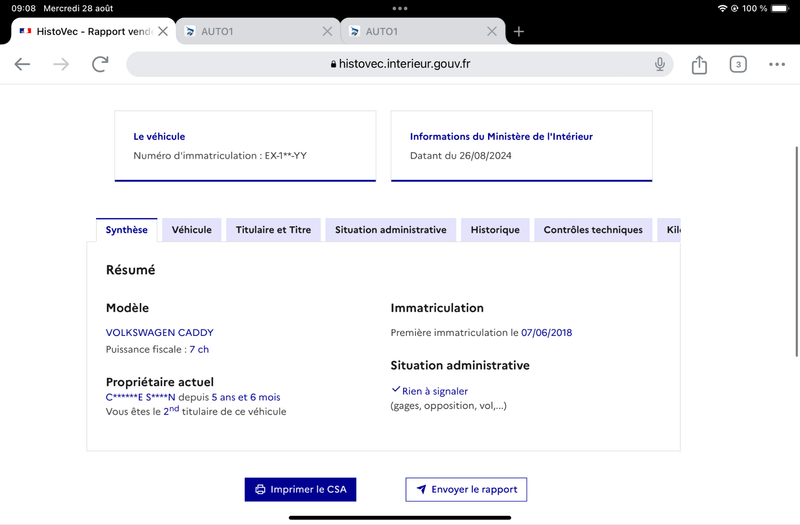Close the second AUTO1 tab
Image resolution: width=800 pixels, height=525 pixels.
click(491, 32)
